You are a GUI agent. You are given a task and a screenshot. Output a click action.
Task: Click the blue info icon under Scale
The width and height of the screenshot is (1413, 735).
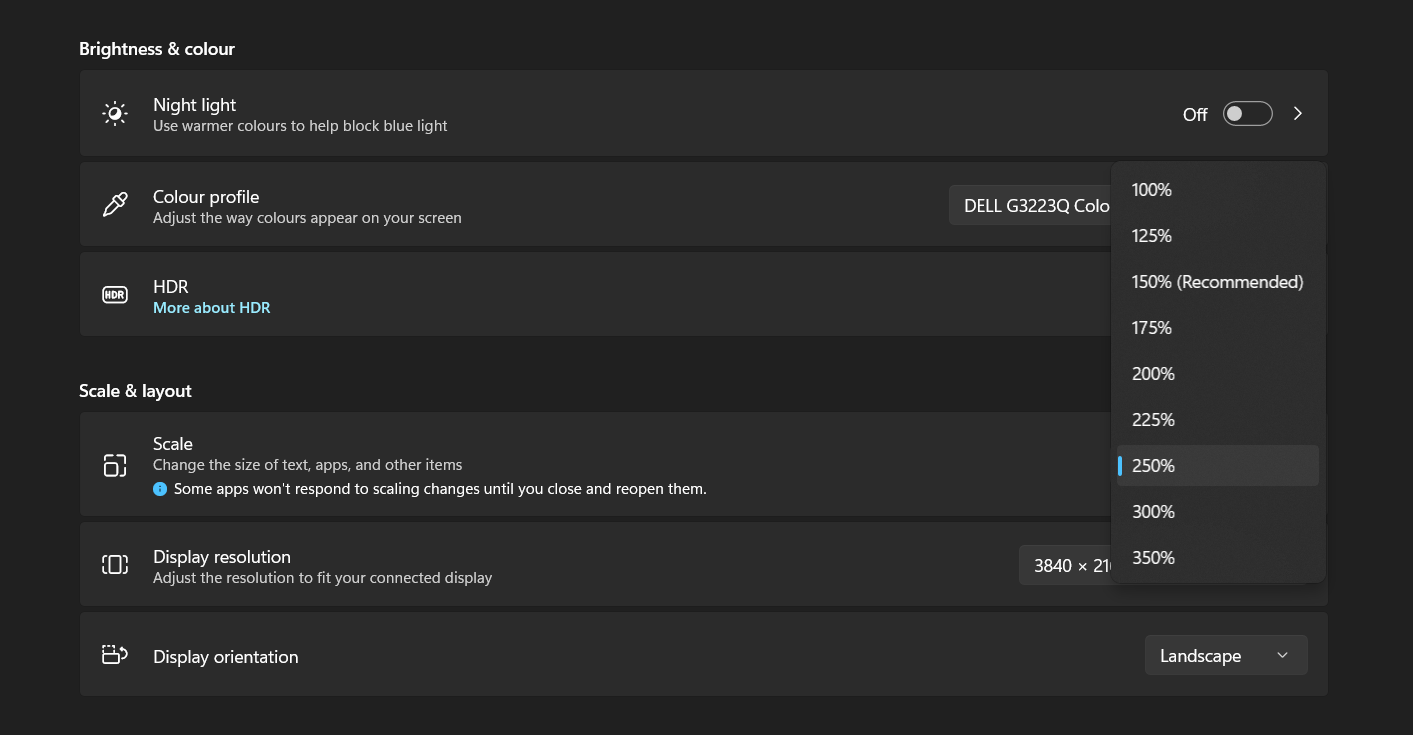160,489
